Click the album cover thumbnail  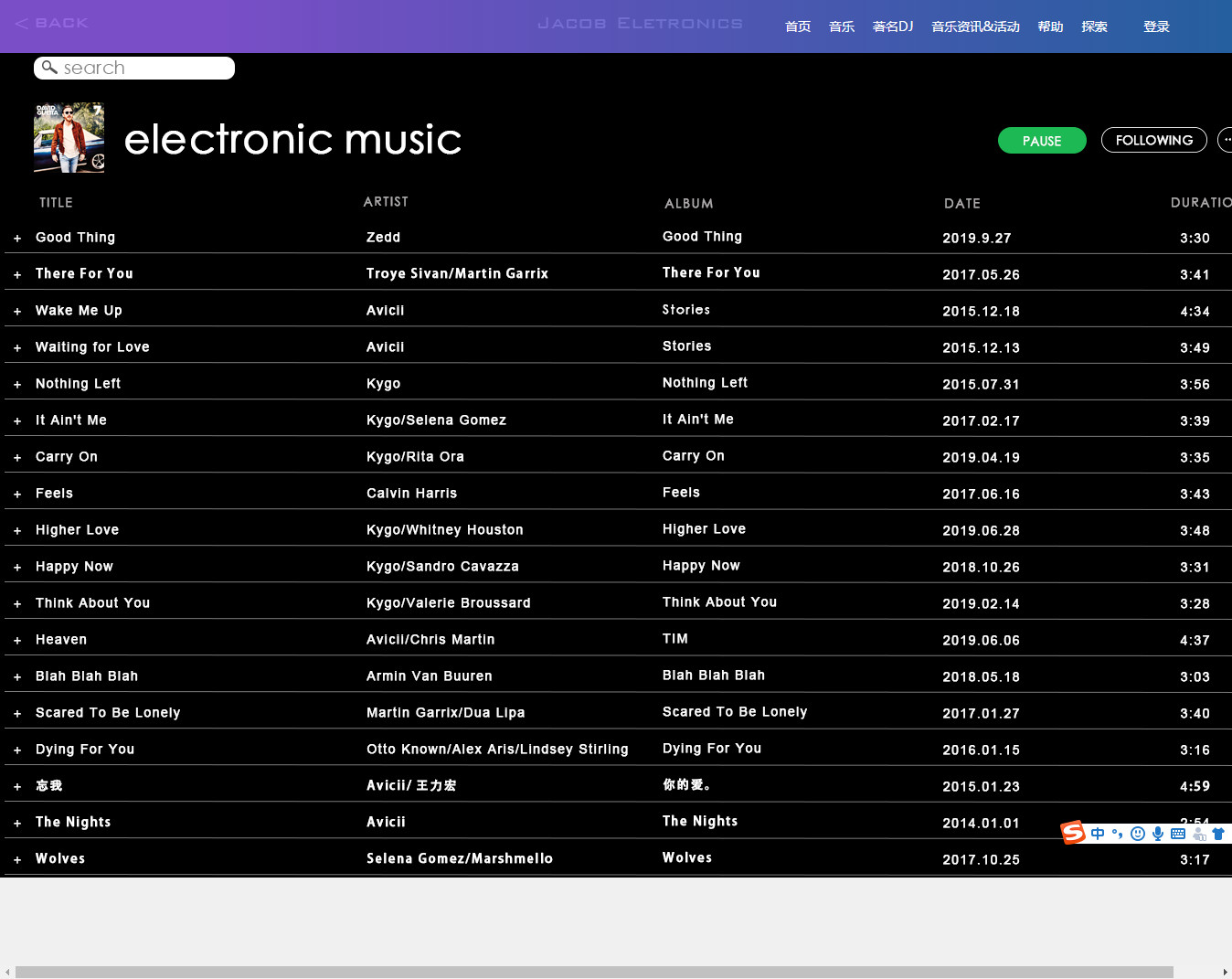coord(69,138)
